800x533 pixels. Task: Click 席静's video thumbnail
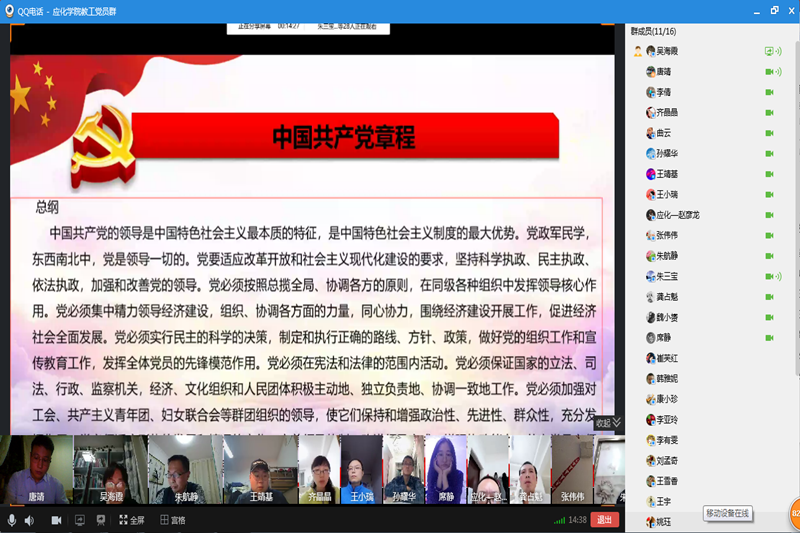tap(446, 468)
